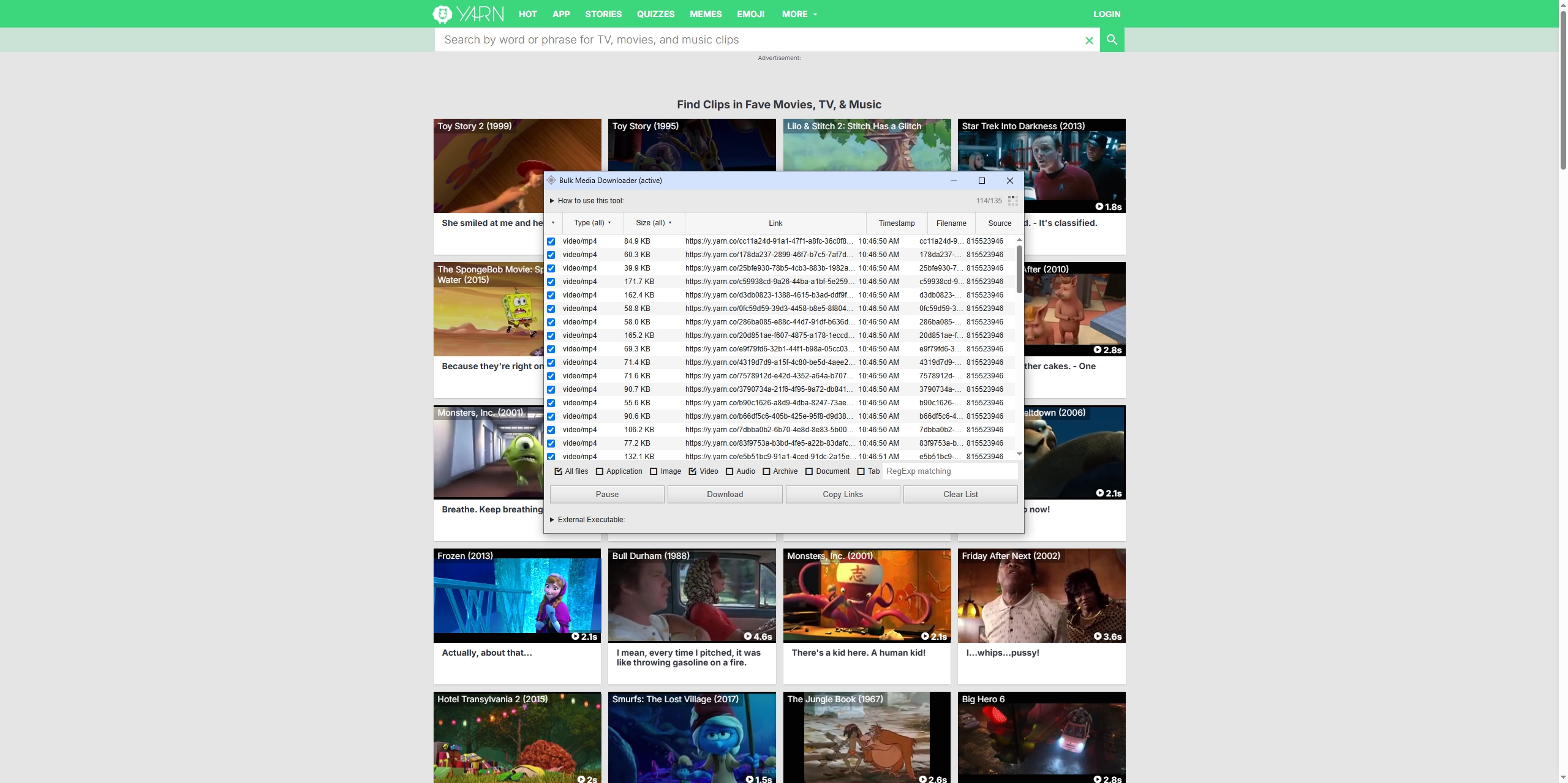1568x783 pixels.
Task: Open the select-all dropdown arrow in the table header
Action: tap(553, 223)
